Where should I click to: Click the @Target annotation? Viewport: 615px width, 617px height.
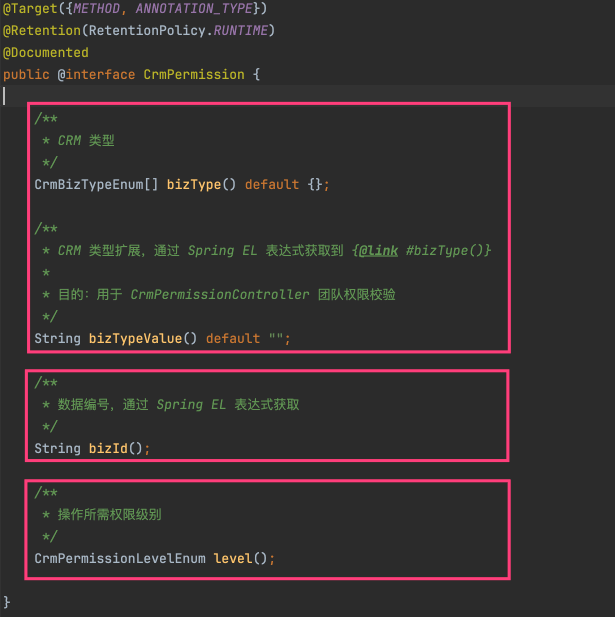28,8
